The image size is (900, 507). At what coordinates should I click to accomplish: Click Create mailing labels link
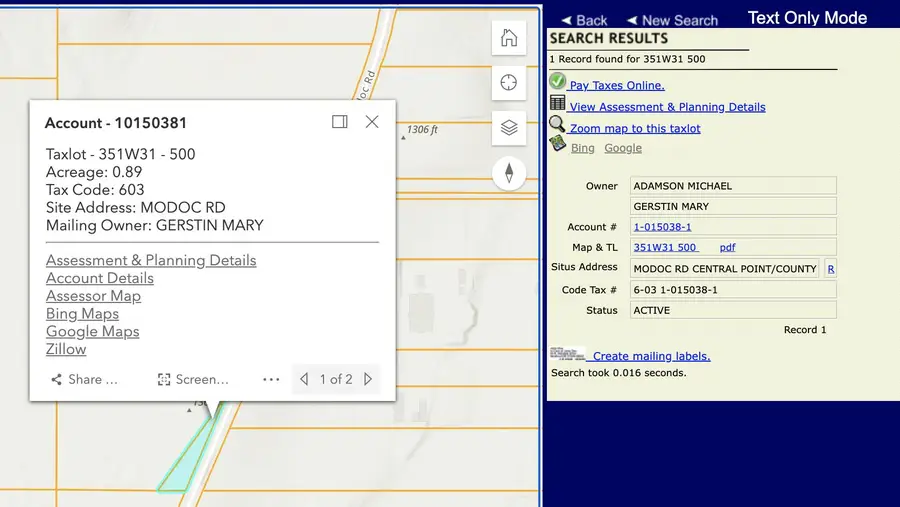(x=651, y=356)
